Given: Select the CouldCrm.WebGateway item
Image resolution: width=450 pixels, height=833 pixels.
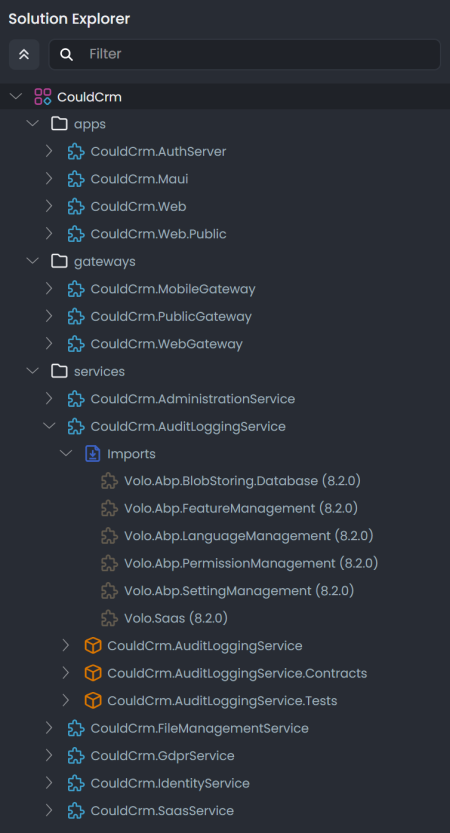Looking at the screenshot, I should click(166, 344).
